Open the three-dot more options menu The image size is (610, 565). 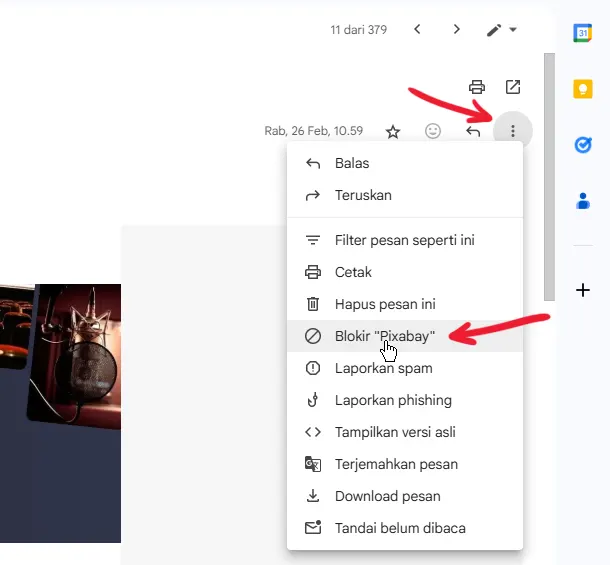click(513, 131)
